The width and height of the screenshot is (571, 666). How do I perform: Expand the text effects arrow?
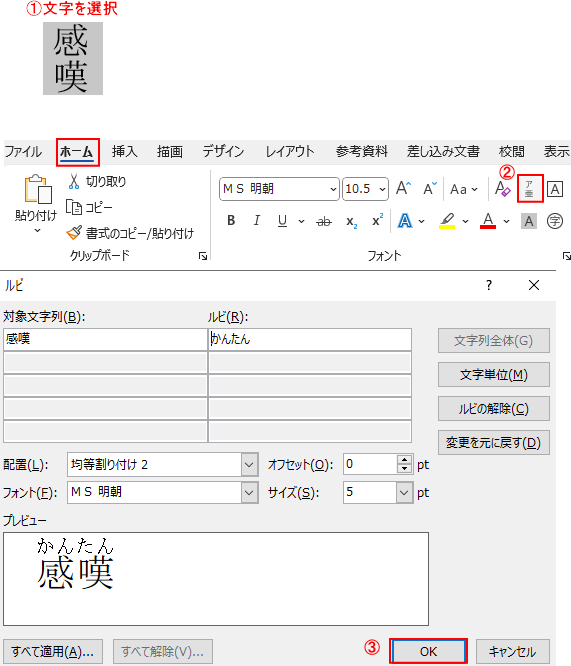421,221
